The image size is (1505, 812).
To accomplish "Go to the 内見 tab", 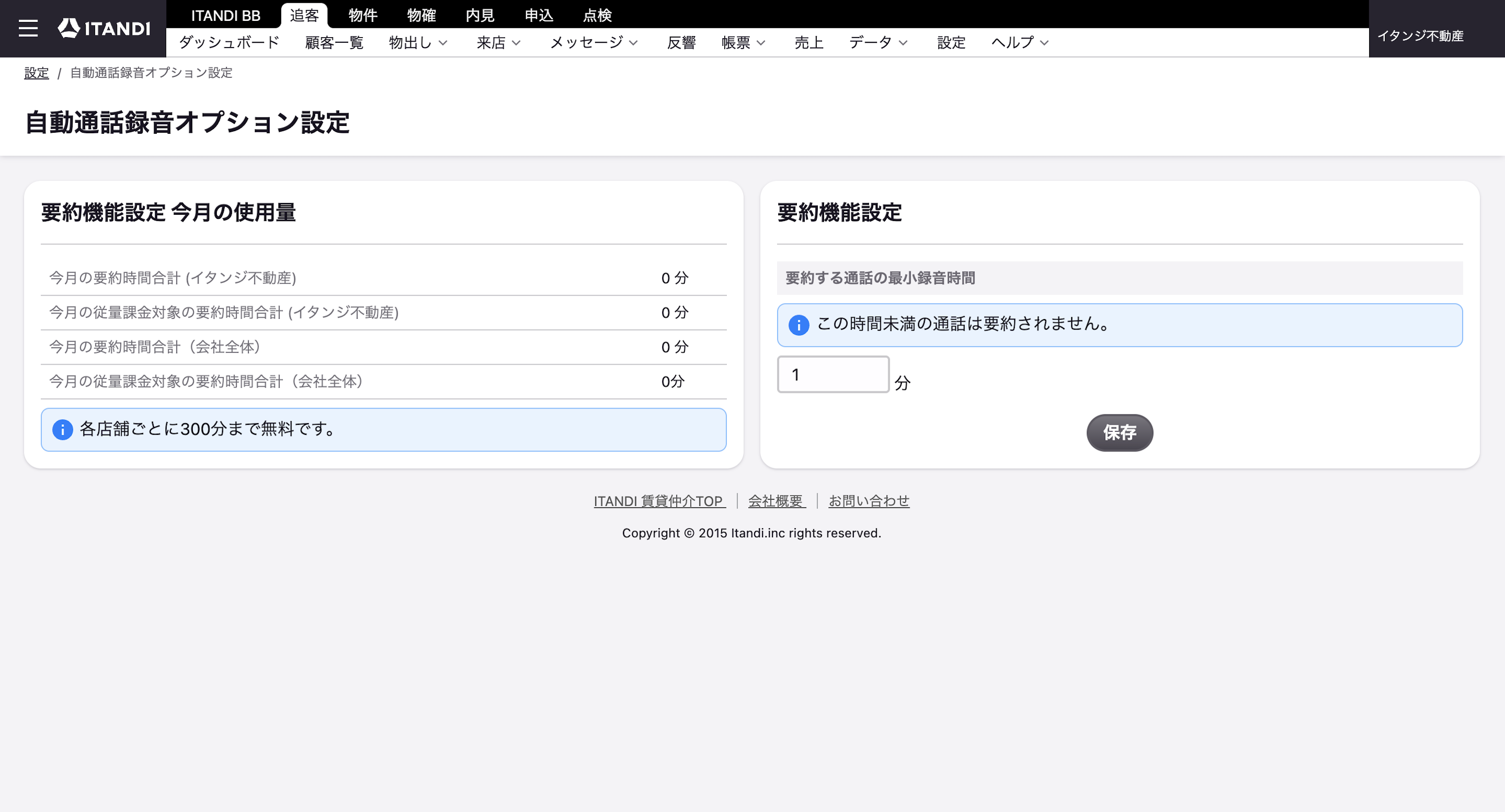I will click(x=480, y=15).
